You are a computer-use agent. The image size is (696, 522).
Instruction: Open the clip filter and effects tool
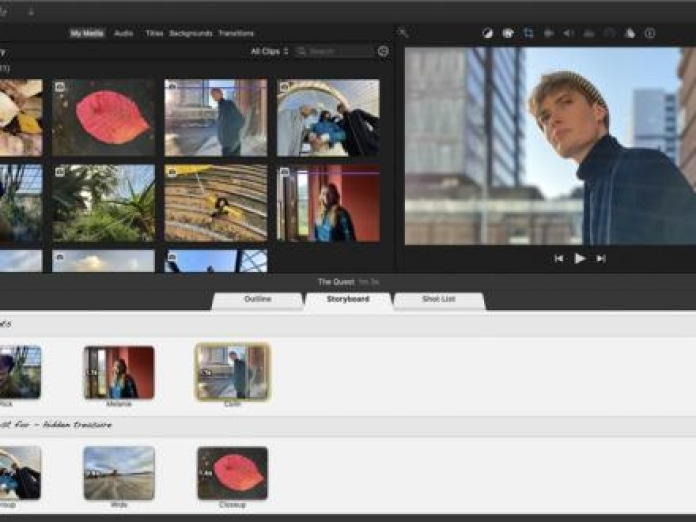629,33
